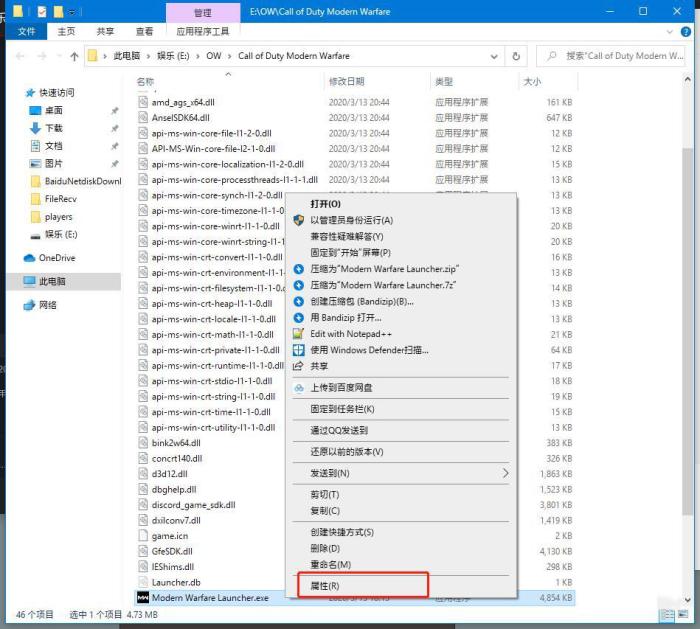Click the game.icn file icon
The height and width of the screenshot is (629, 700).
pyautogui.click(x=143, y=536)
